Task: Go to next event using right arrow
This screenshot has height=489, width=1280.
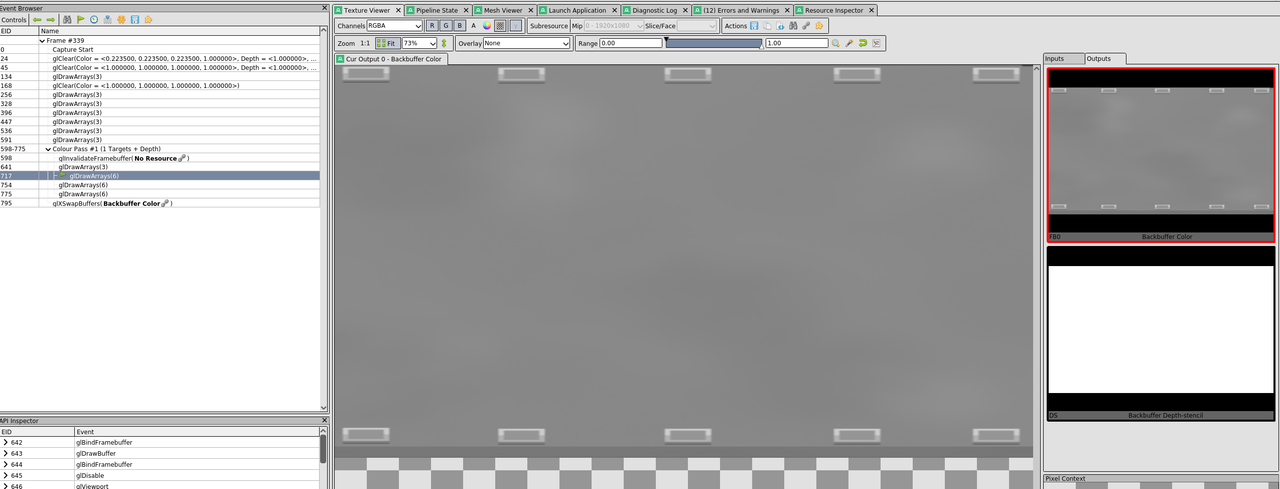Action: 50,19
